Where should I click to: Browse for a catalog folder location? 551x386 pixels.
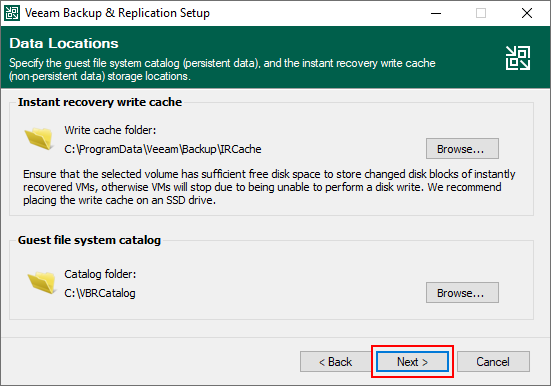(462, 292)
